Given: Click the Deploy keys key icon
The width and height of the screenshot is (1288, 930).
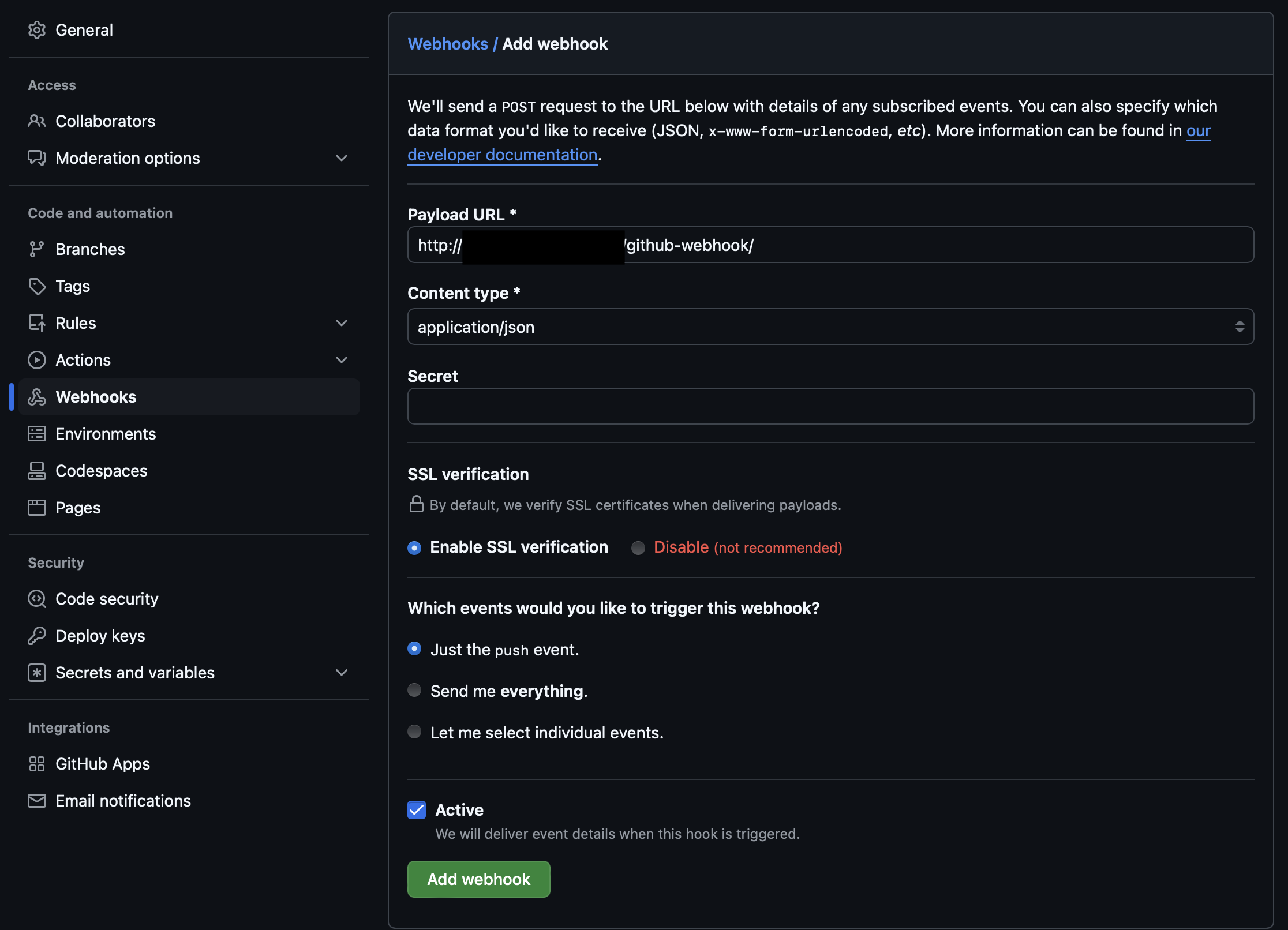Looking at the screenshot, I should (x=37, y=636).
